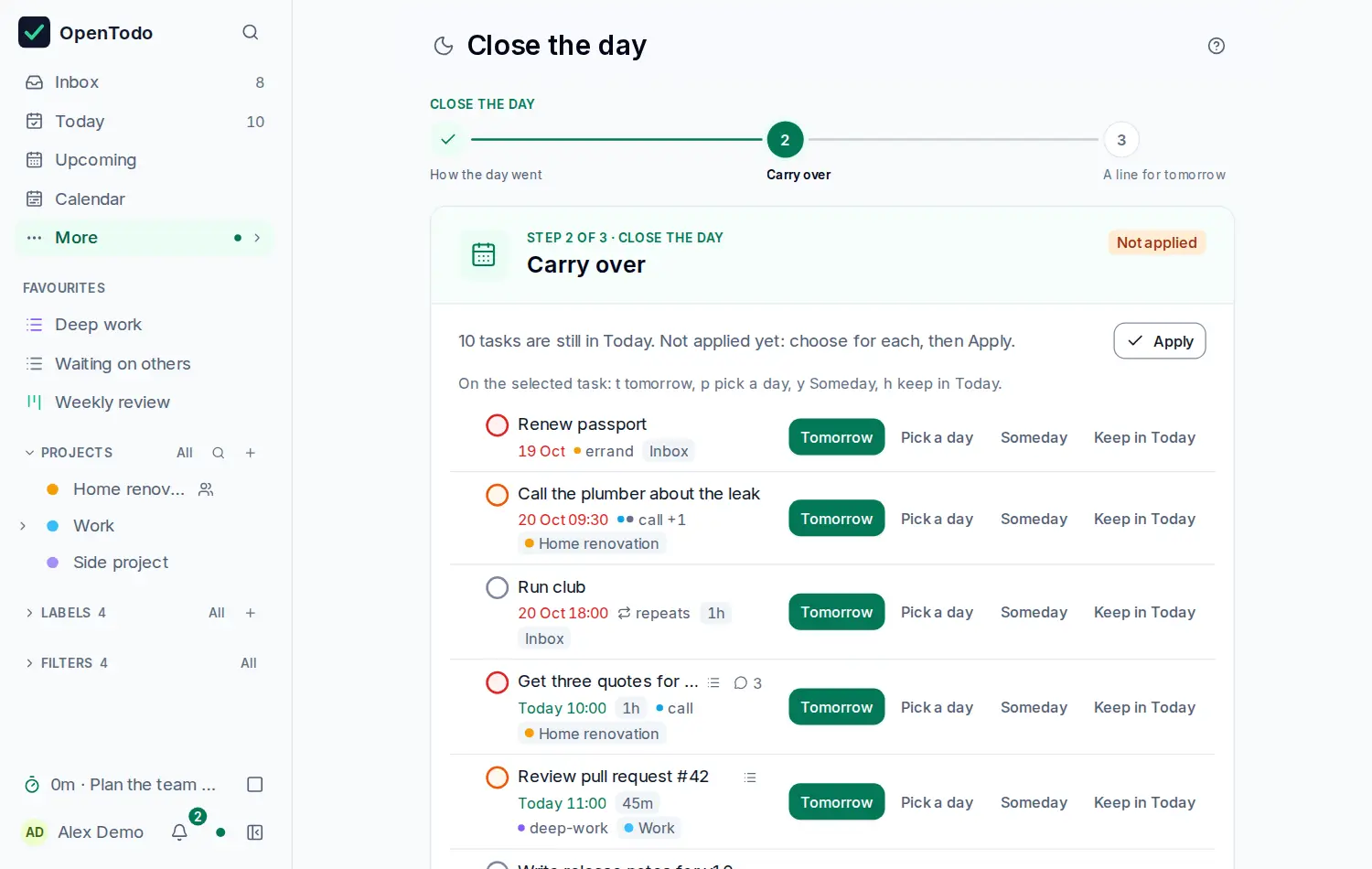This screenshot has height=869, width=1372.
Task: Select Pick a day for Run club
Action: pos(937,612)
